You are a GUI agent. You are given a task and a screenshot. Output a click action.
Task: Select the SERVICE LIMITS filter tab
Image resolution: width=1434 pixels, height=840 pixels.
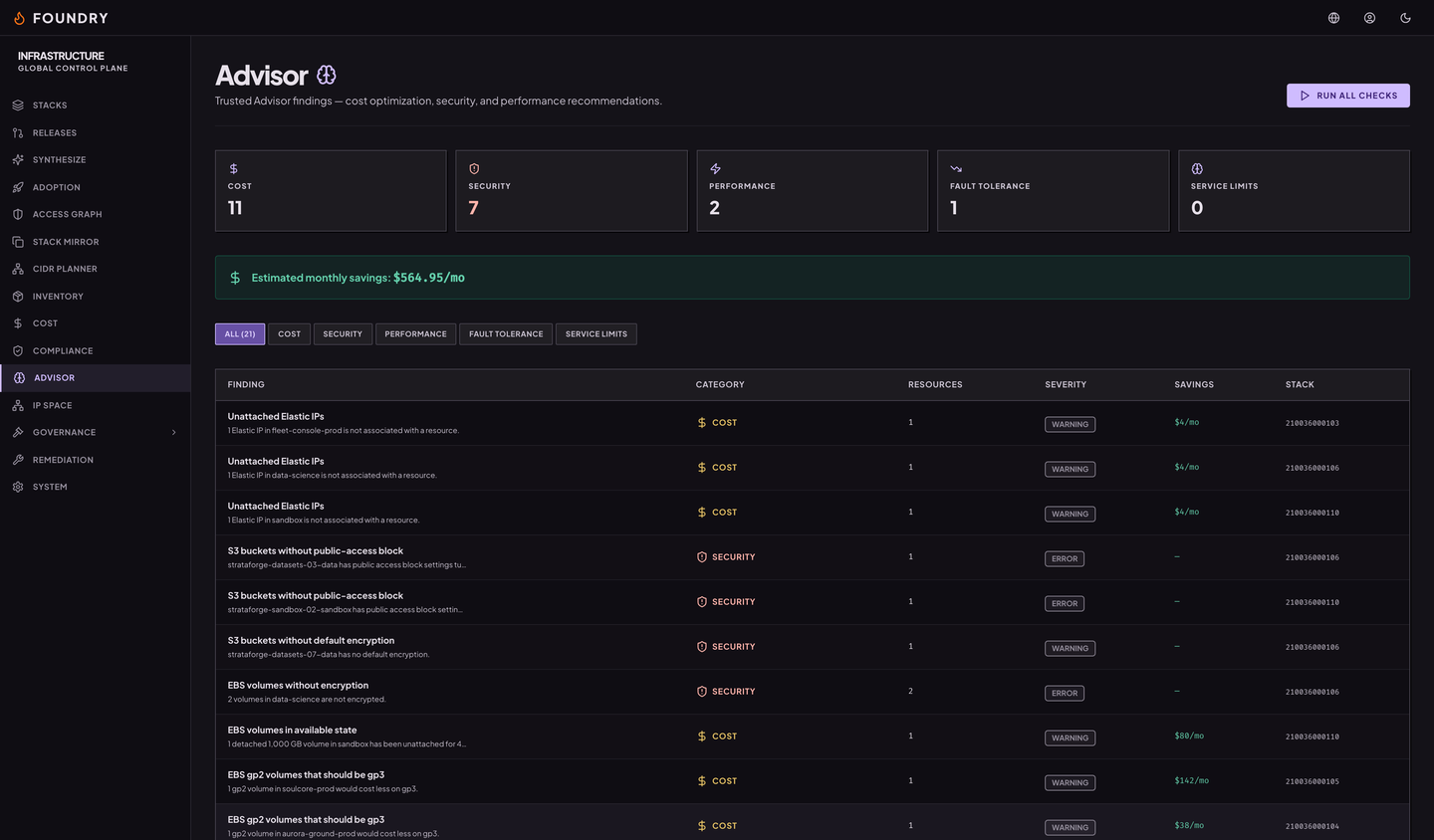(x=597, y=334)
